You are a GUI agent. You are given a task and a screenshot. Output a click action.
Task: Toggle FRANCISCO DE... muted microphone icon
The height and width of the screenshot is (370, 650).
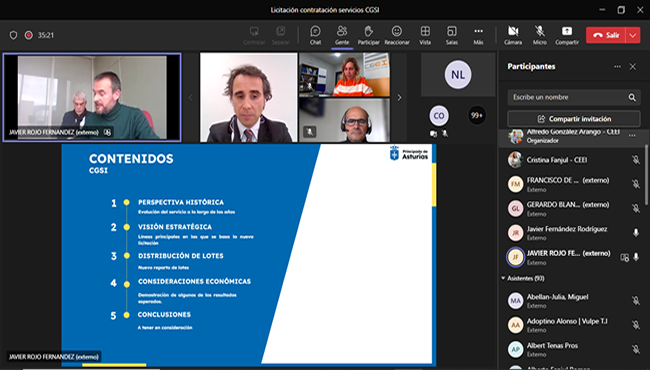click(x=636, y=184)
